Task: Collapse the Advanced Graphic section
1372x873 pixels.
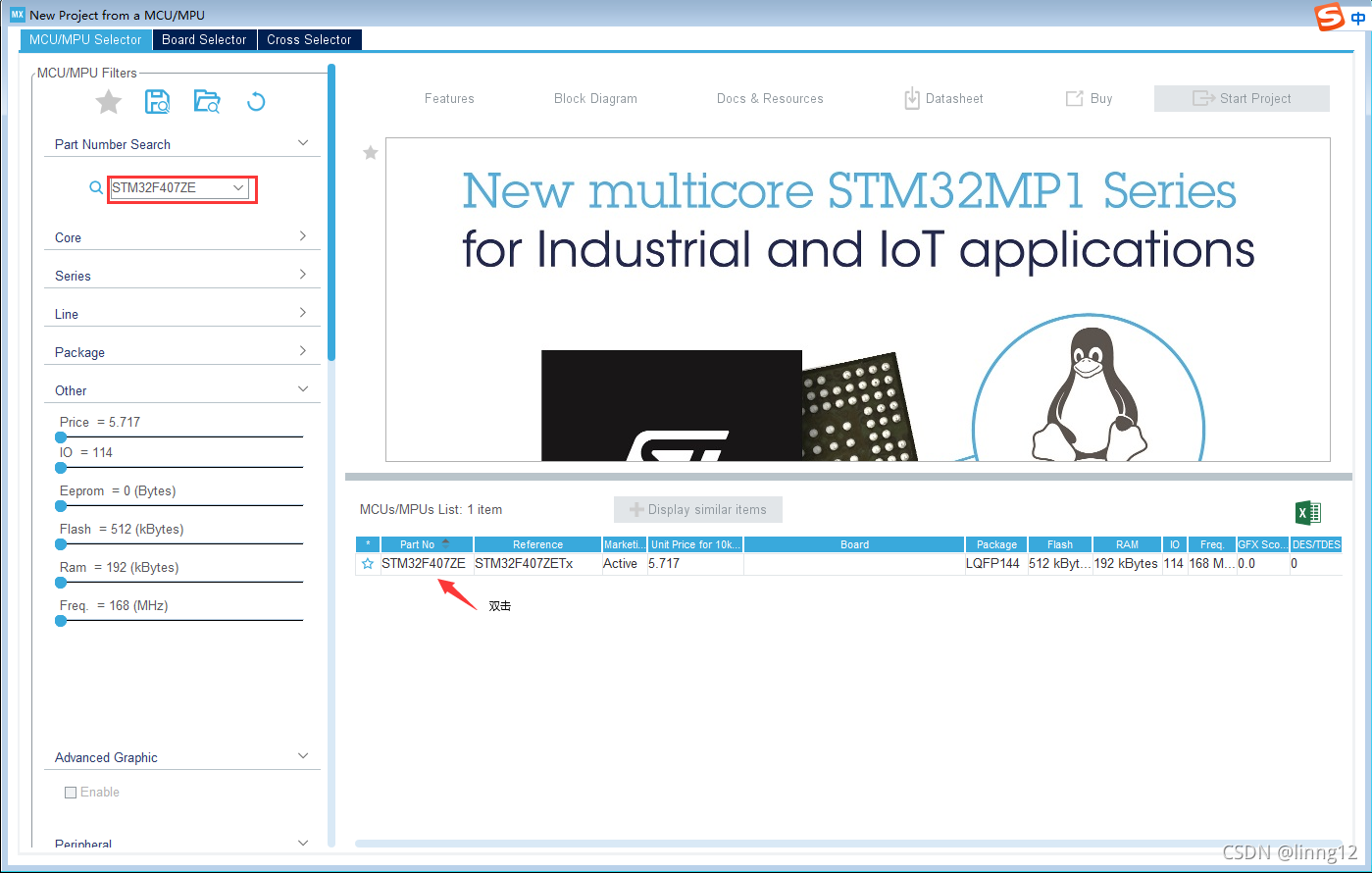Action: [303, 756]
